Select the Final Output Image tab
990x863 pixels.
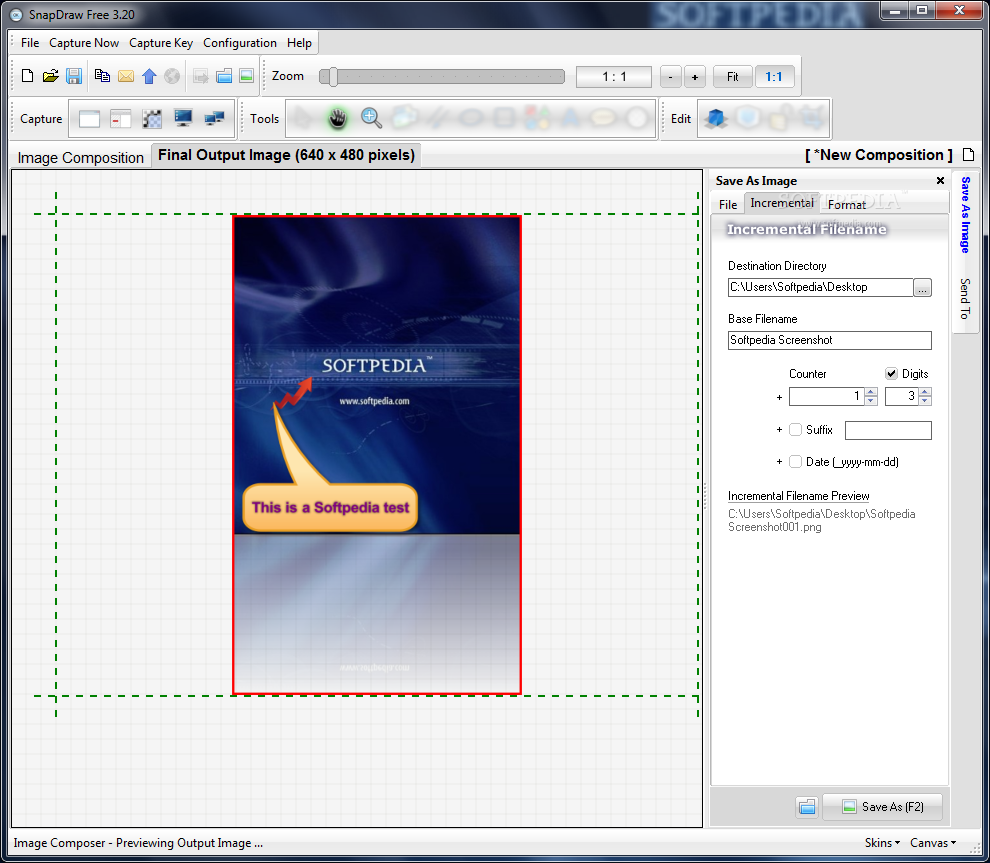tap(286, 155)
